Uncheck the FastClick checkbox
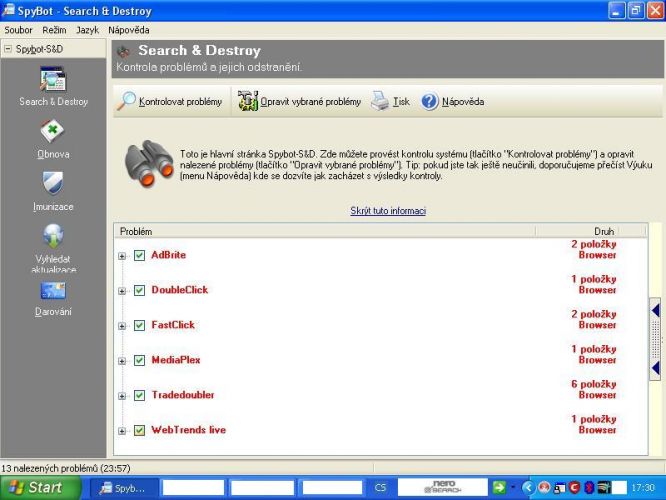The image size is (666, 500). click(139, 325)
